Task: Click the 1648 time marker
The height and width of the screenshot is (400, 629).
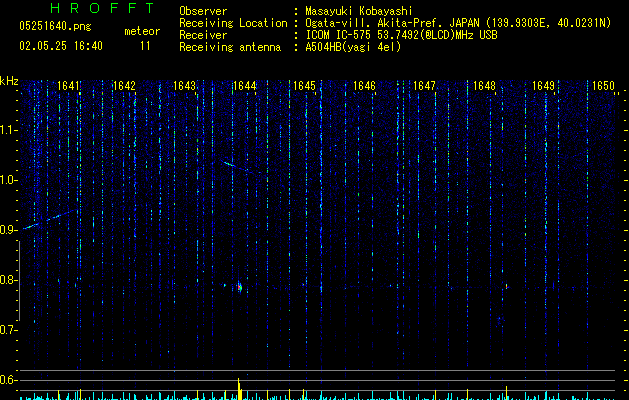Action: 484,86
